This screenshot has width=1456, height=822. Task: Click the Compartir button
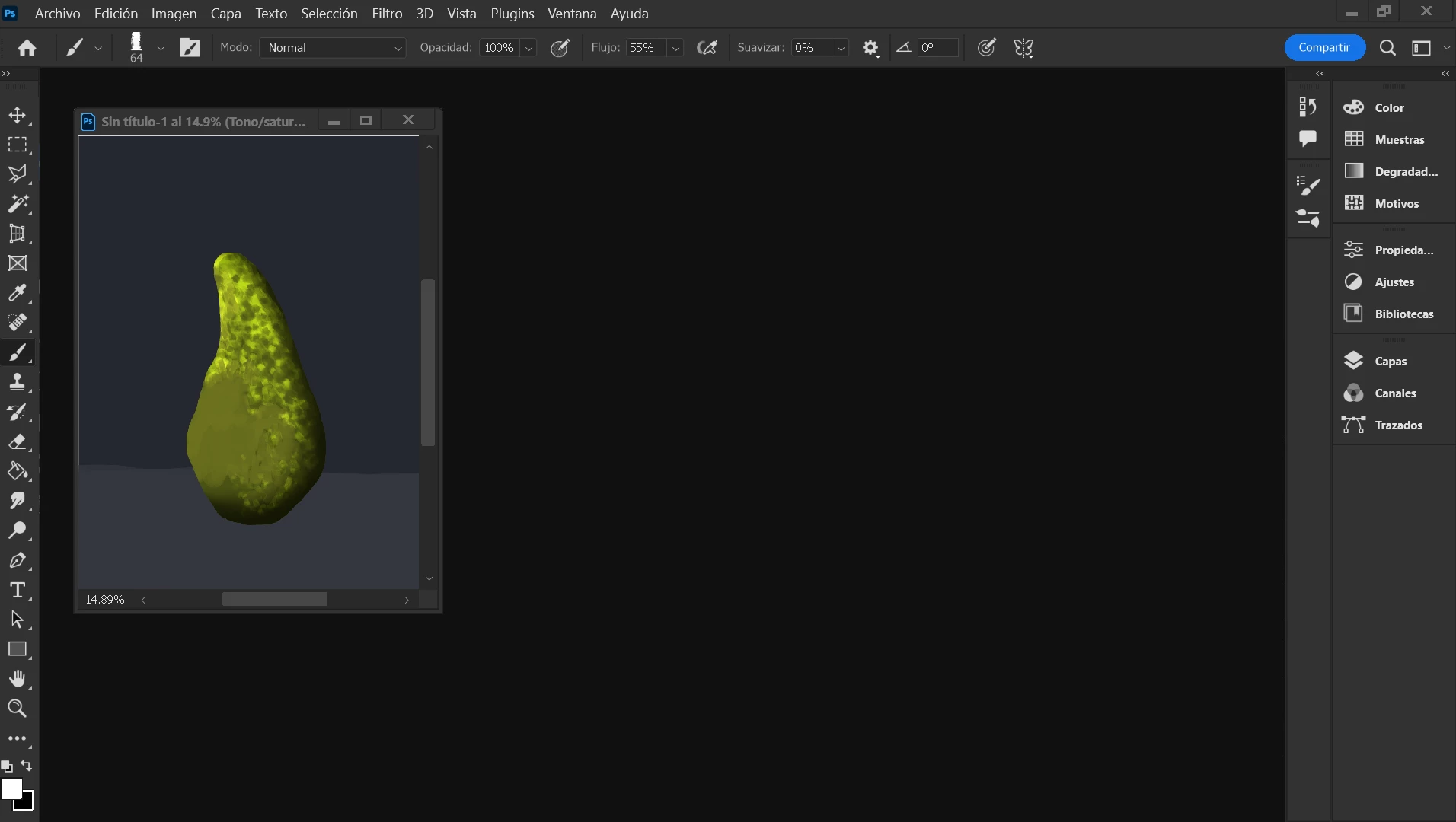tap(1324, 47)
